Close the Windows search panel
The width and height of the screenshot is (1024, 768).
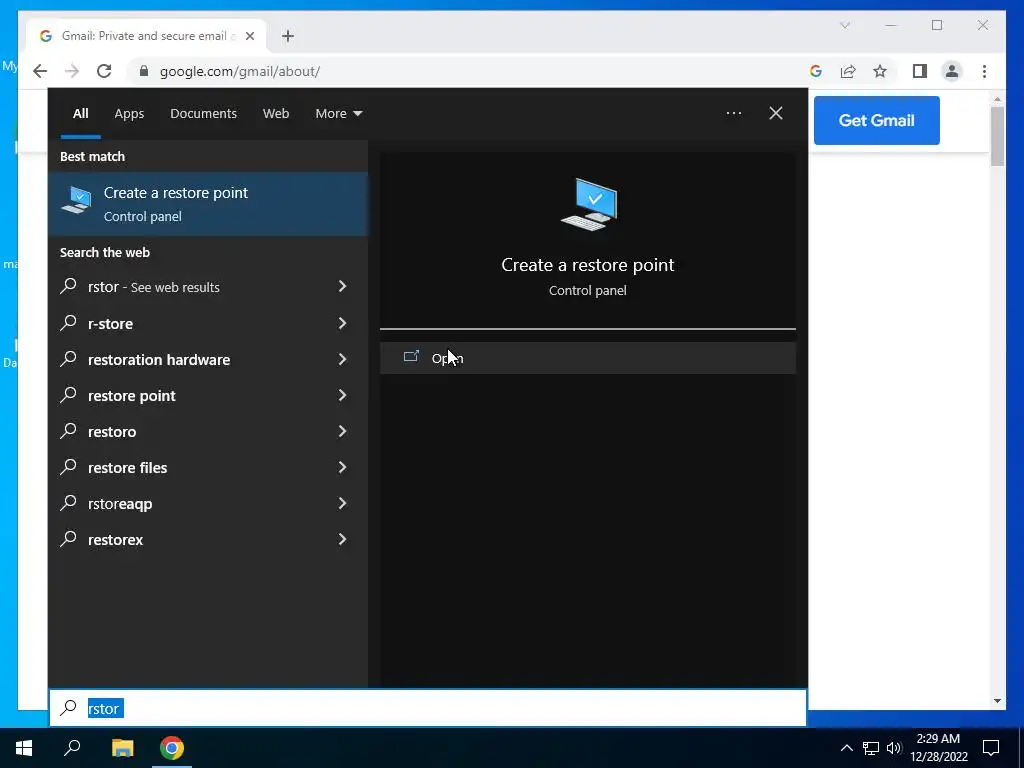pyautogui.click(x=776, y=113)
